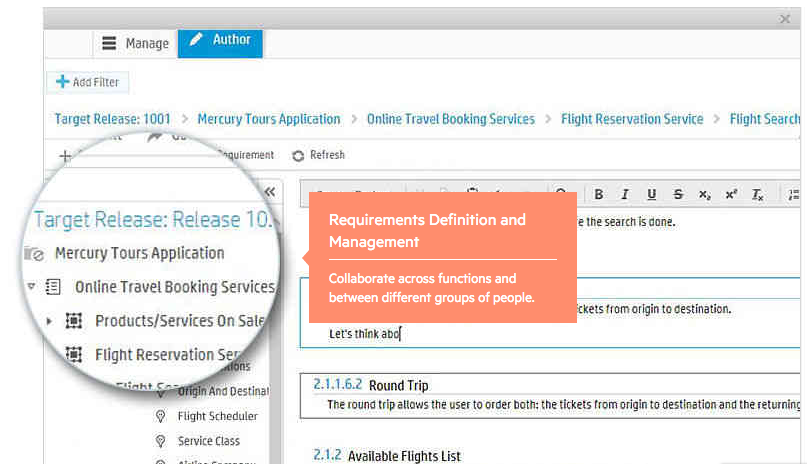Click the Requirements Definition and Management callout
Image resolution: width=807 pixels, height=464 pixels.
pos(443,257)
